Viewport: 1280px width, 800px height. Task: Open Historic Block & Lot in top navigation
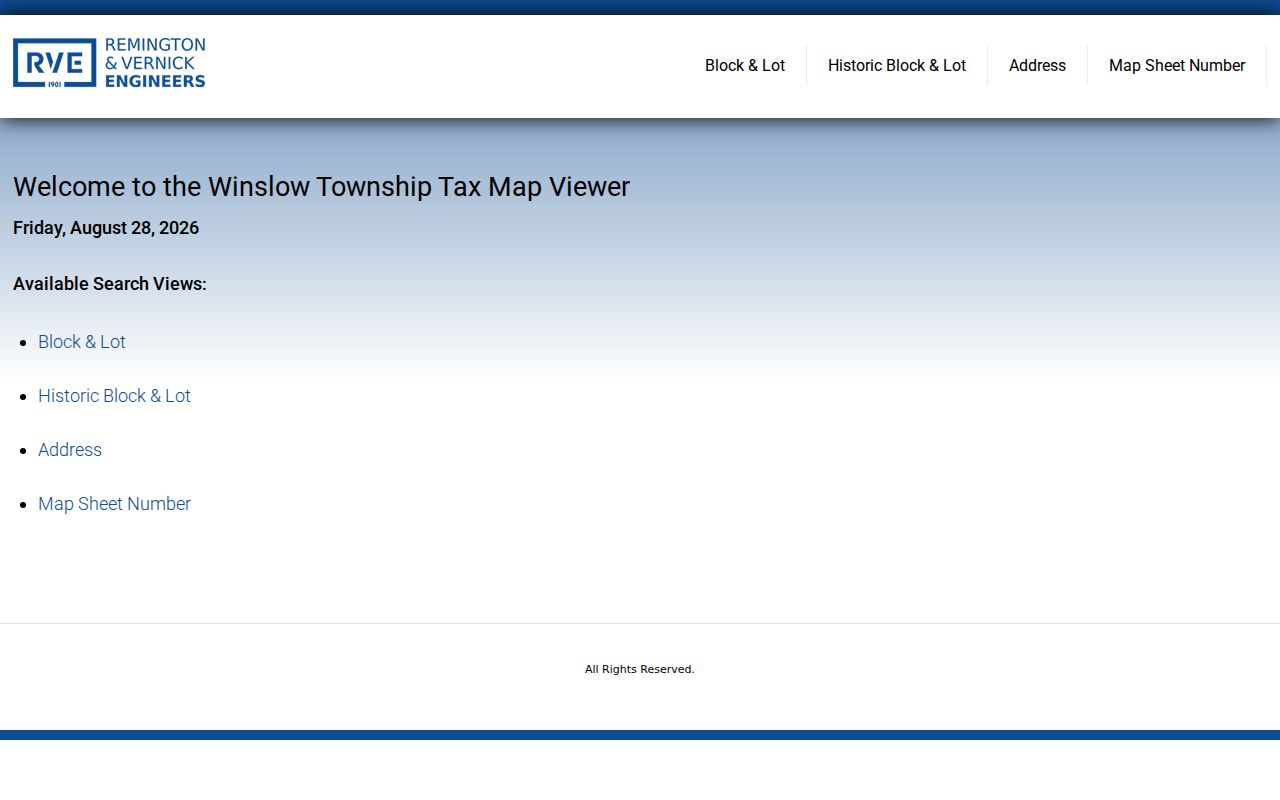pyautogui.click(x=897, y=65)
